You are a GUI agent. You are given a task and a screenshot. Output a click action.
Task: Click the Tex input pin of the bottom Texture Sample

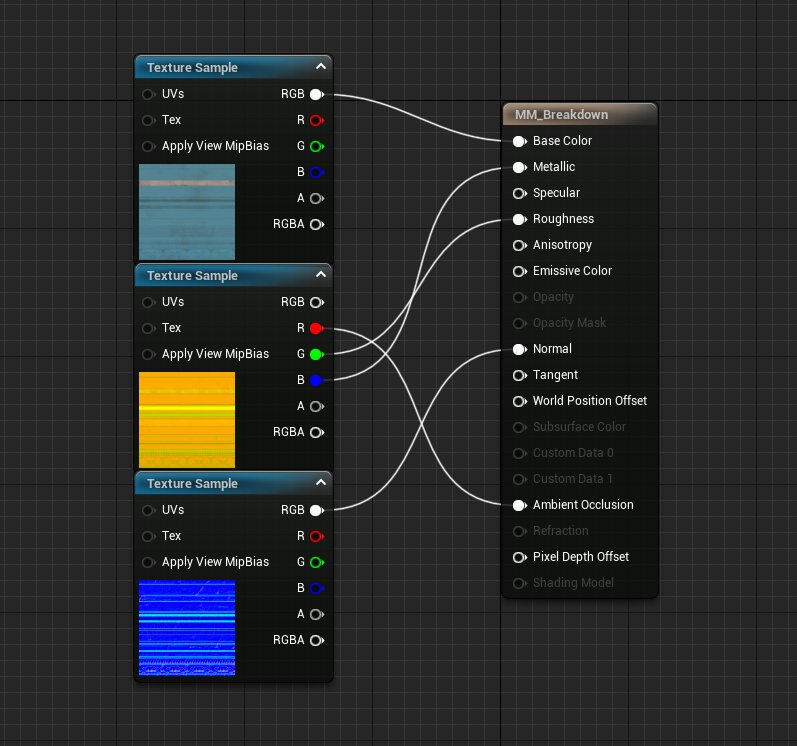click(x=148, y=536)
